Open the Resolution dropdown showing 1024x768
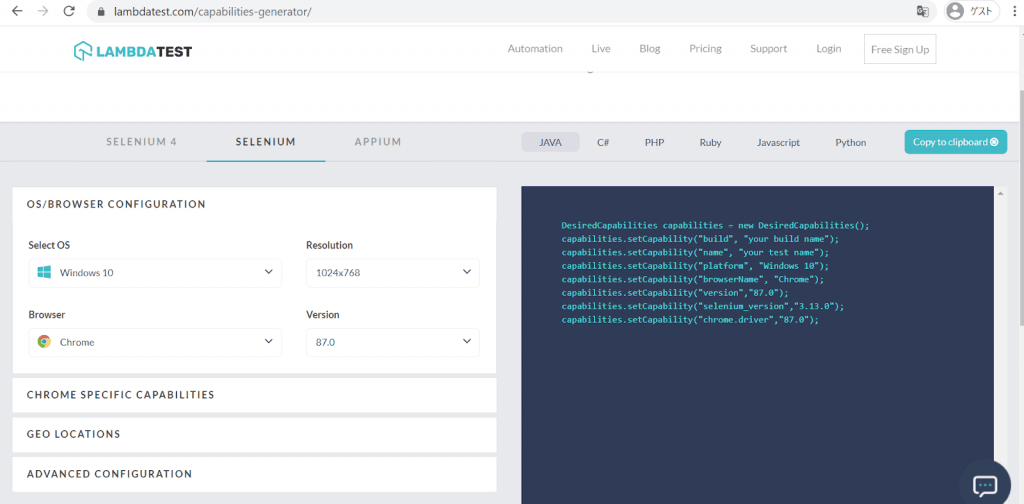1024x504 pixels. [392, 272]
